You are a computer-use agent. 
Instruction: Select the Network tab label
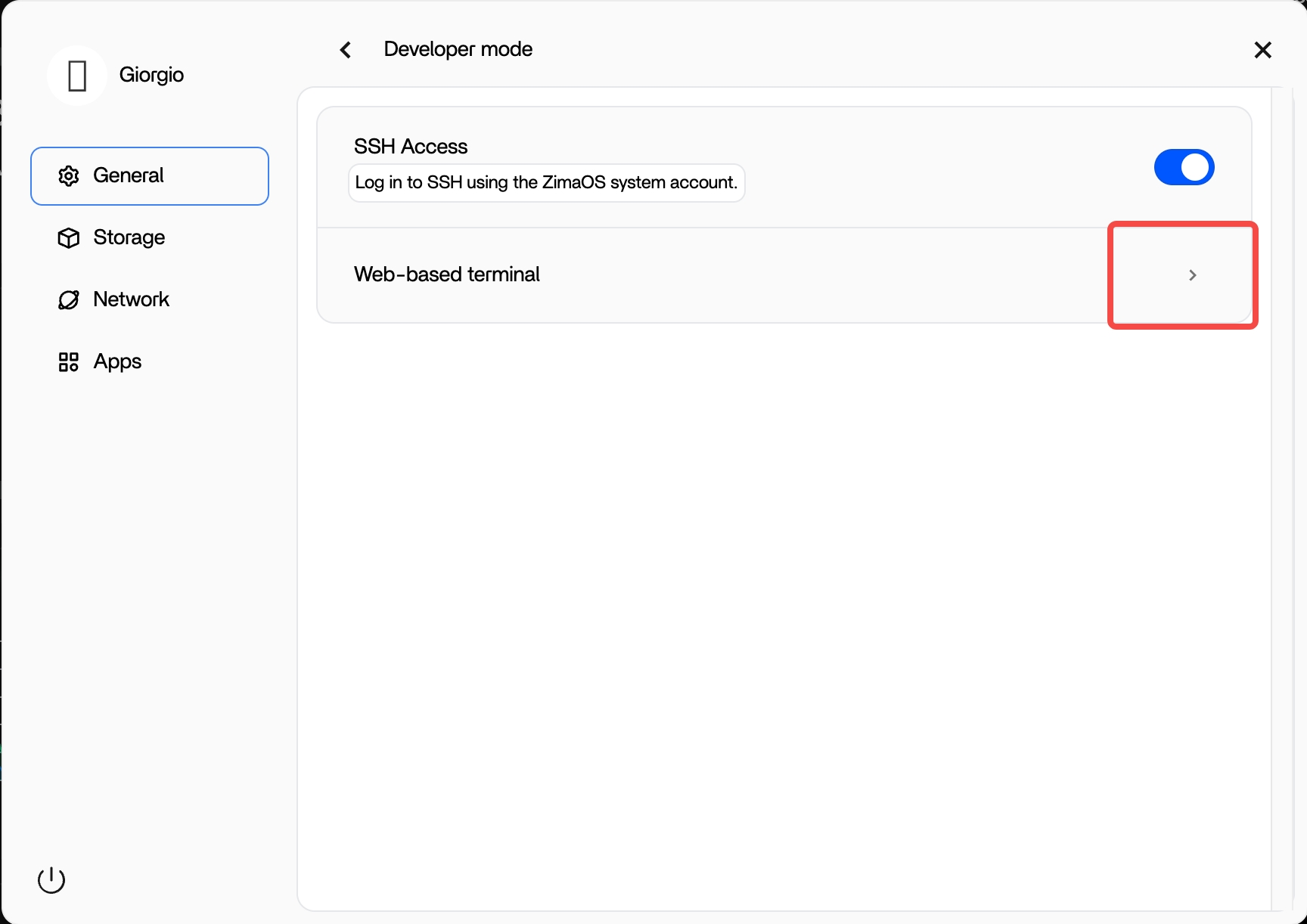click(x=131, y=299)
